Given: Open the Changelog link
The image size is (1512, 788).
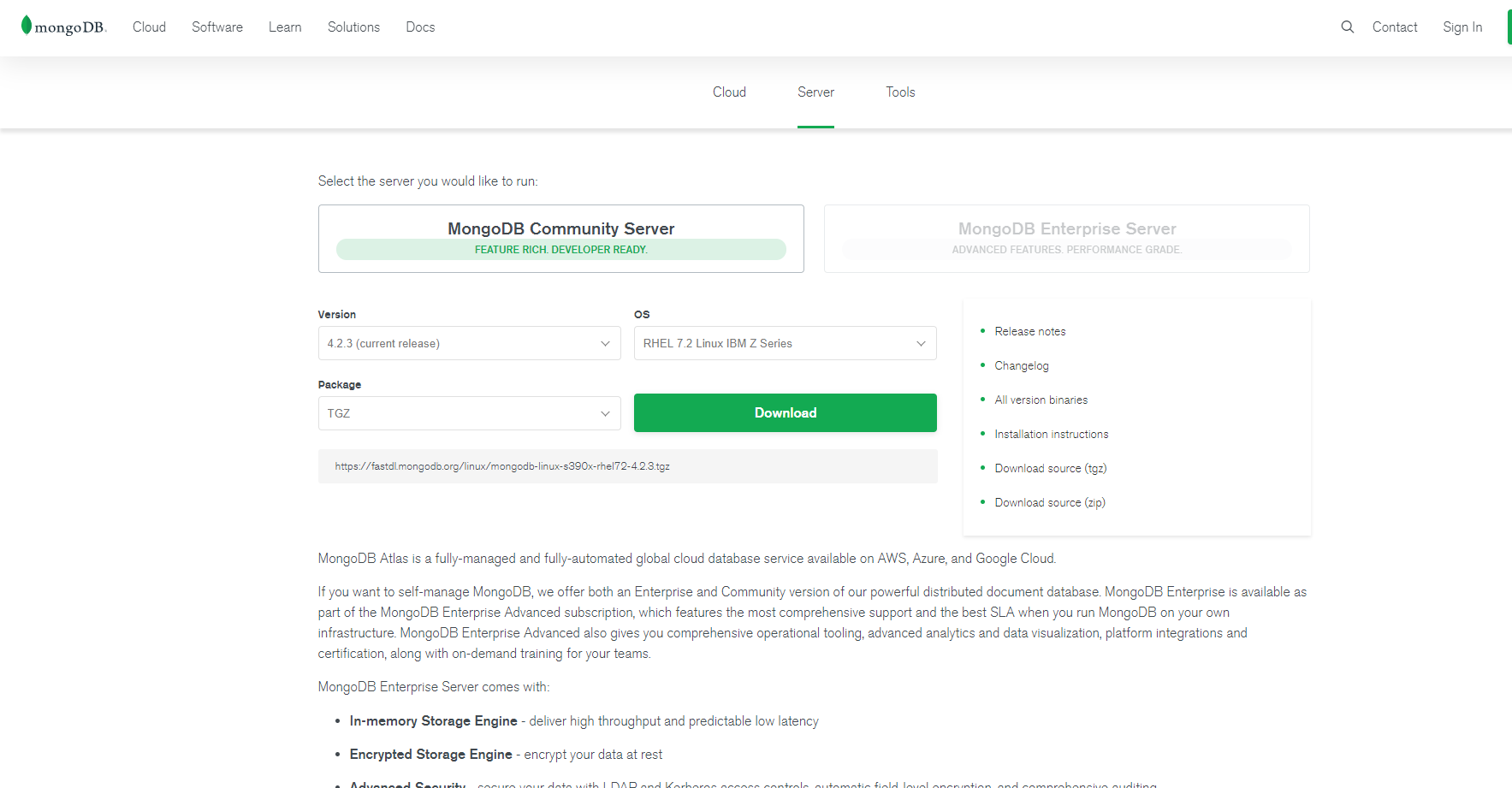Looking at the screenshot, I should [1022, 366].
